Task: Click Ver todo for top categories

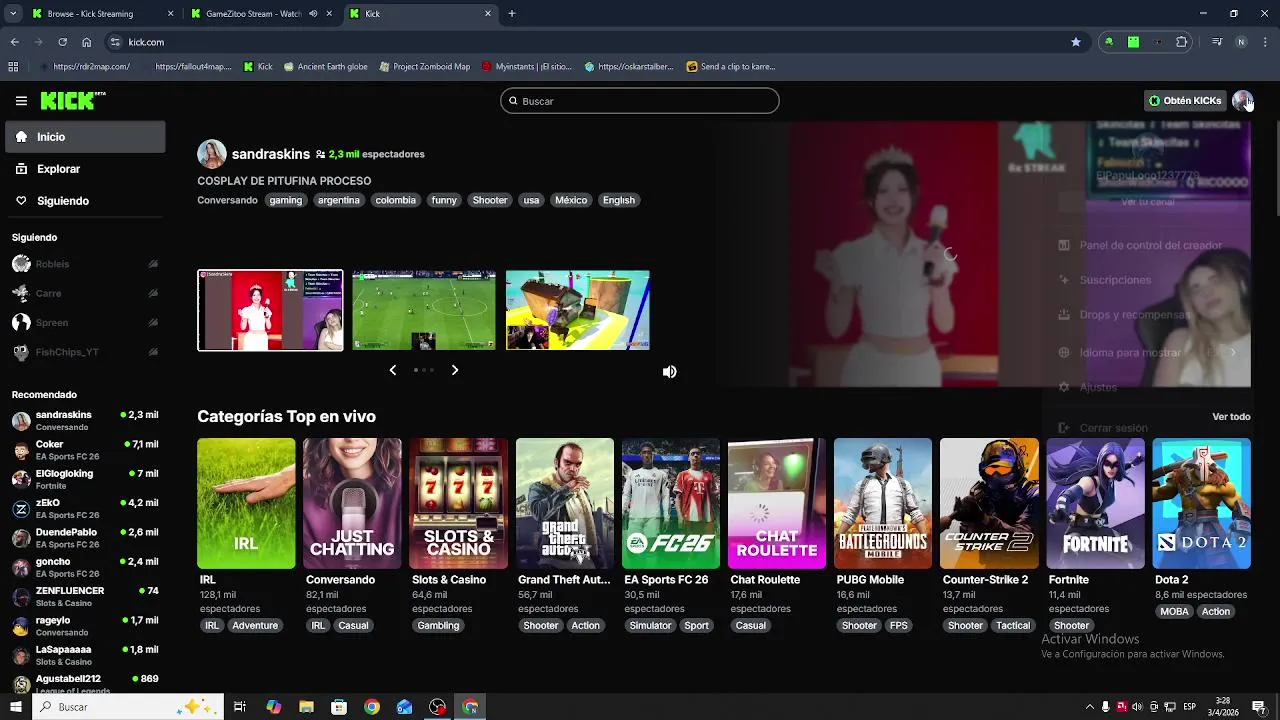Action: (x=1231, y=417)
